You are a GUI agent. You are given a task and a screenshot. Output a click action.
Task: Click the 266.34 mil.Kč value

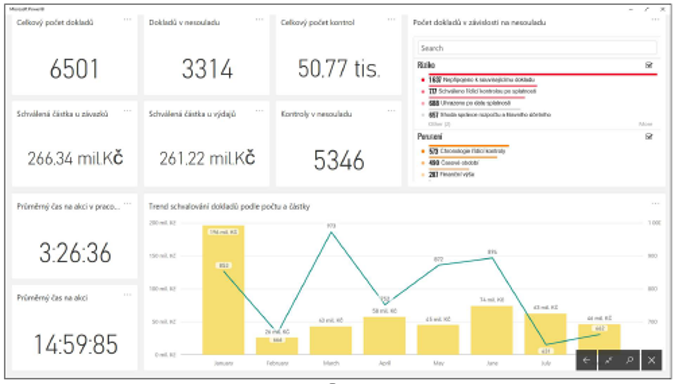[x=75, y=159]
